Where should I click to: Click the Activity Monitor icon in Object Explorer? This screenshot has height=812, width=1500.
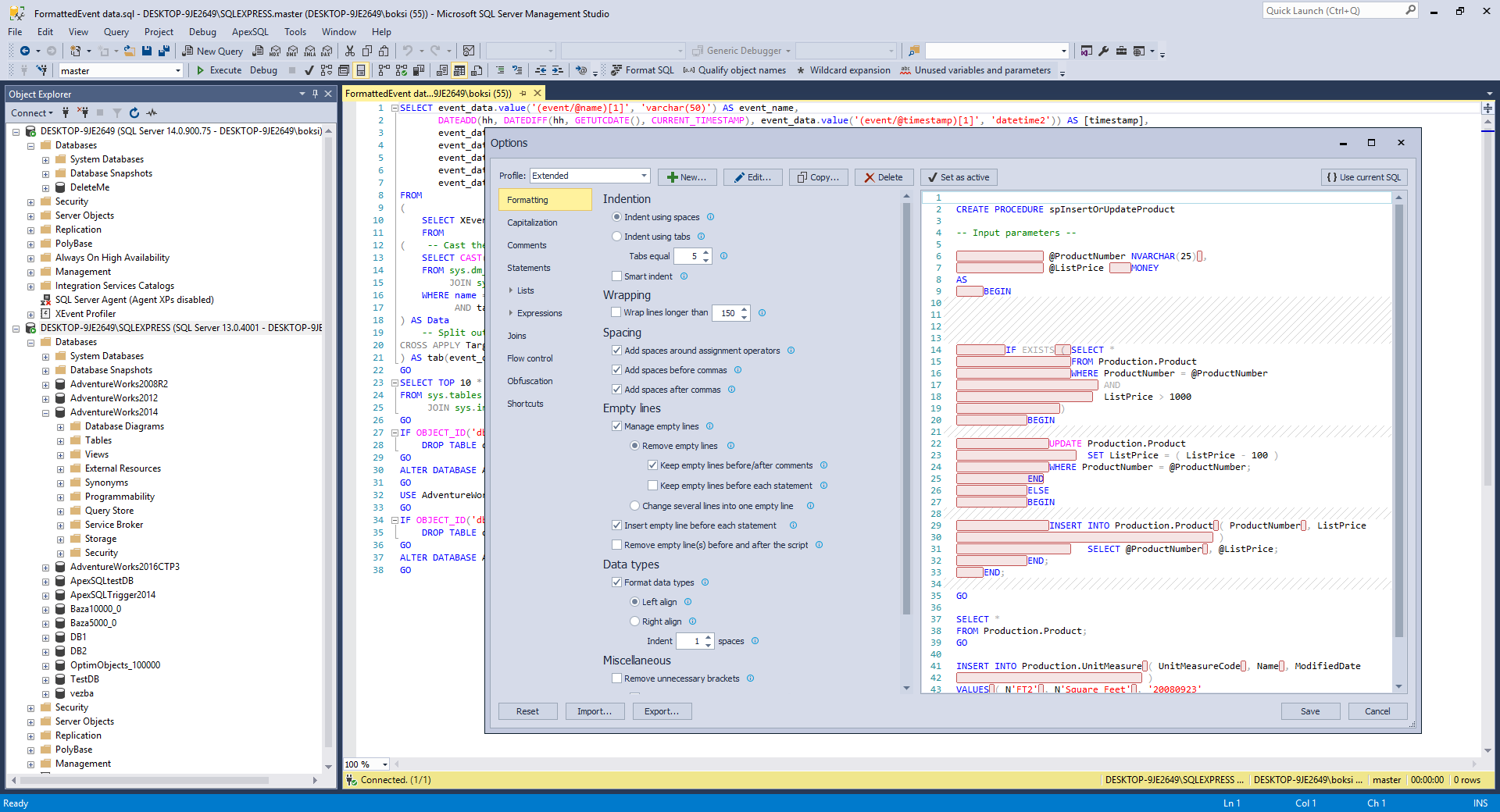(152, 113)
